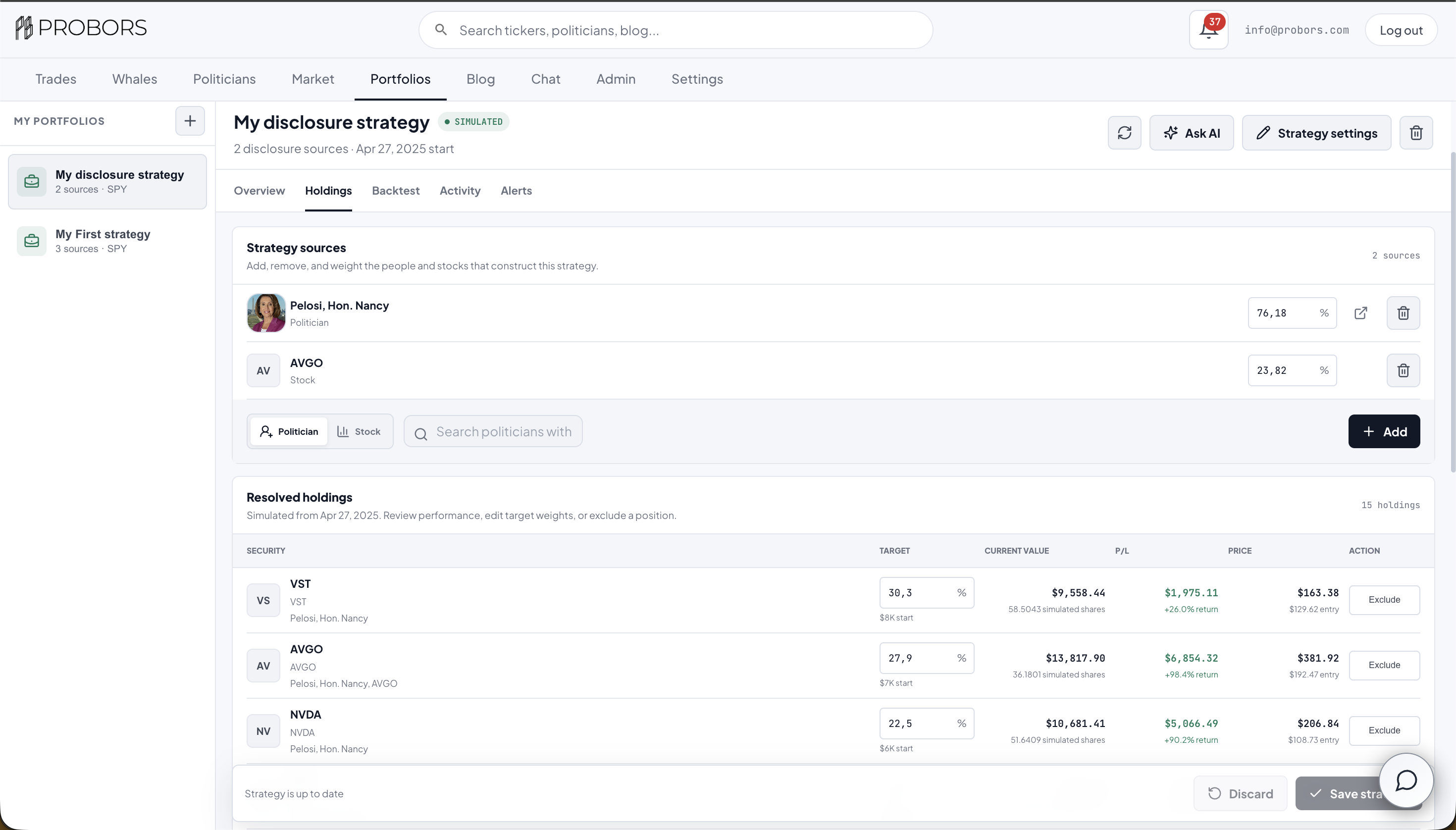Open Strategy settings
1456x830 pixels.
pos(1316,133)
